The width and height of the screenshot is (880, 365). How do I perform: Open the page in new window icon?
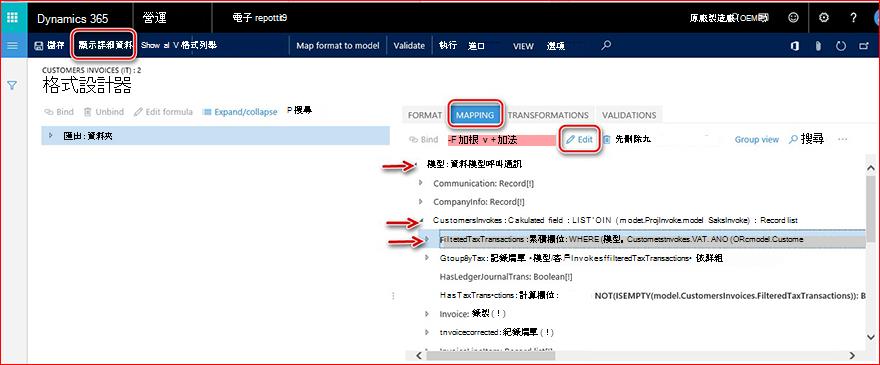[x=864, y=46]
